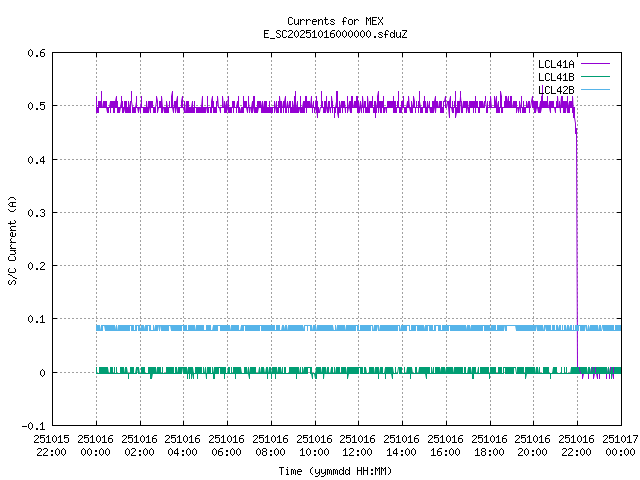Image resolution: width=640 pixels, height=480 pixels.
Task: Select the LCL41B legend entry text
Action: pyautogui.click(x=555, y=77)
